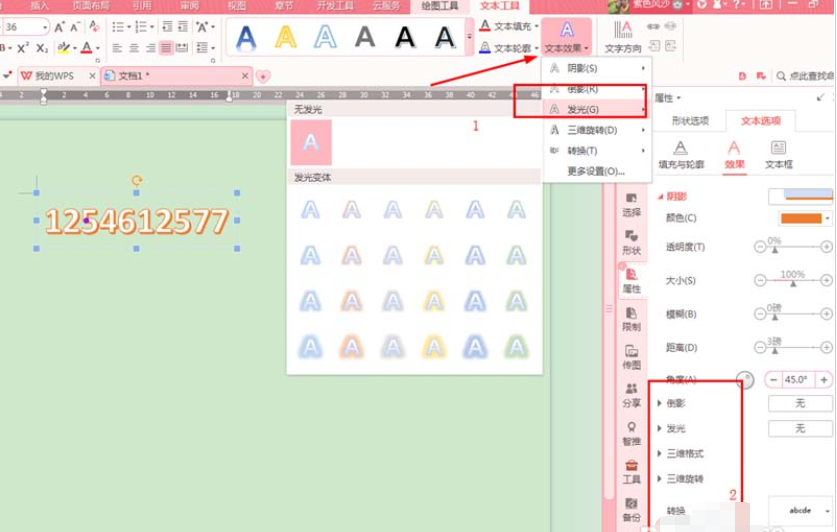The height and width of the screenshot is (532, 837).
Task: Toggle the 属性 sidebar panel button
Action: coord(631,280)
